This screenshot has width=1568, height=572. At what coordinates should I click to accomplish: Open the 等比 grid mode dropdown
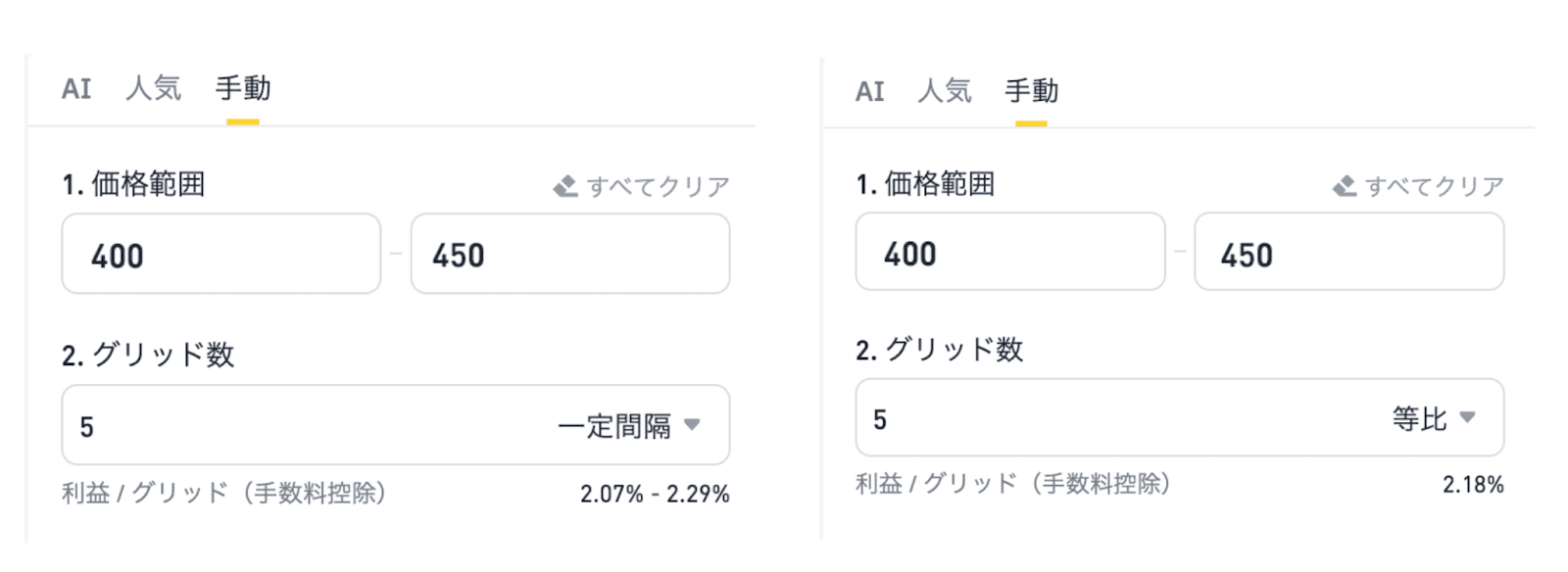(x=1420, y=419)
